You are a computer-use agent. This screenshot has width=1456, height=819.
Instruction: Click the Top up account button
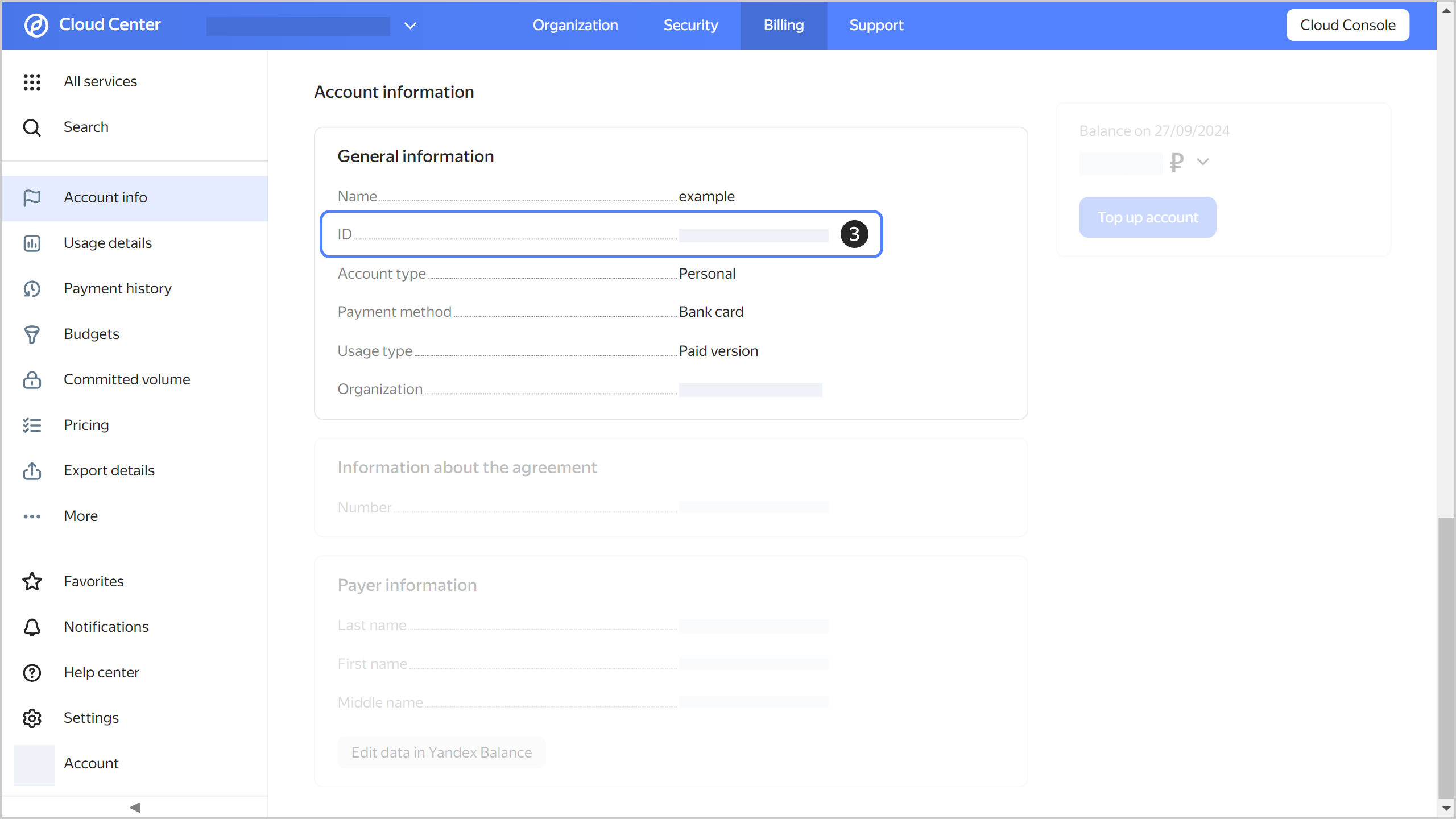click(x=1147, y=217)
